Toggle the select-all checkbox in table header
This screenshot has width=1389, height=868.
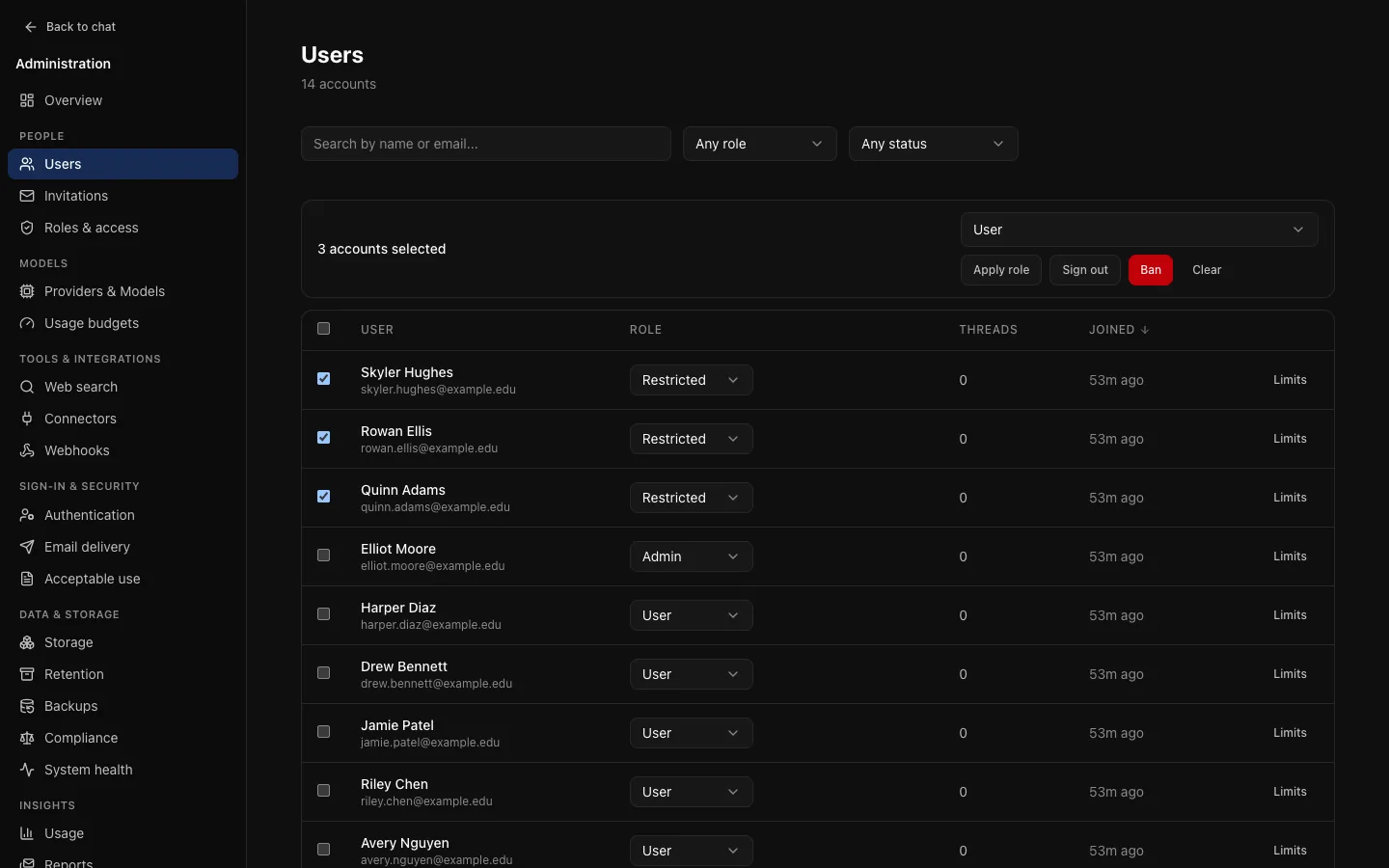[324, 329]
